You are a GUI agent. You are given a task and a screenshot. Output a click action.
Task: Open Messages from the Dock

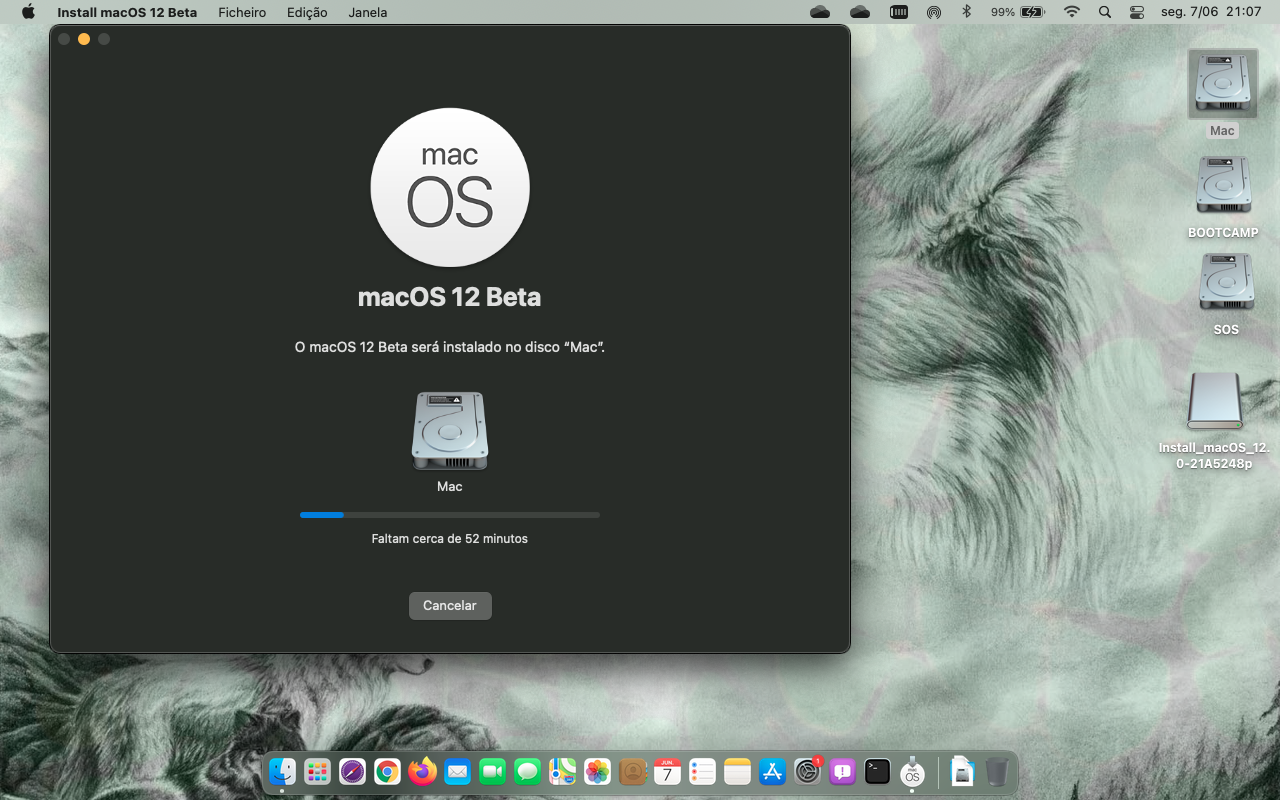[x=528, y=771]
